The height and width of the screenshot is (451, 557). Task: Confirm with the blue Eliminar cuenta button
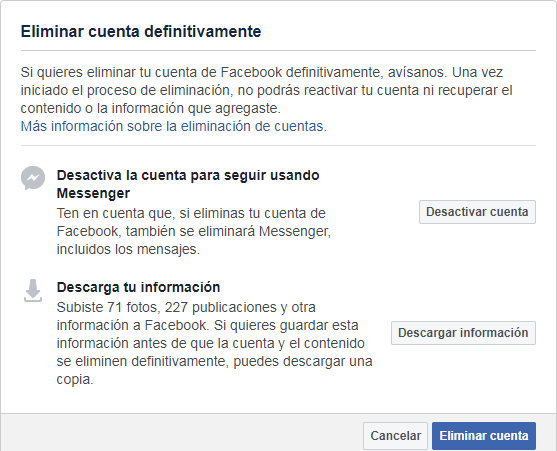coord(484,436)
